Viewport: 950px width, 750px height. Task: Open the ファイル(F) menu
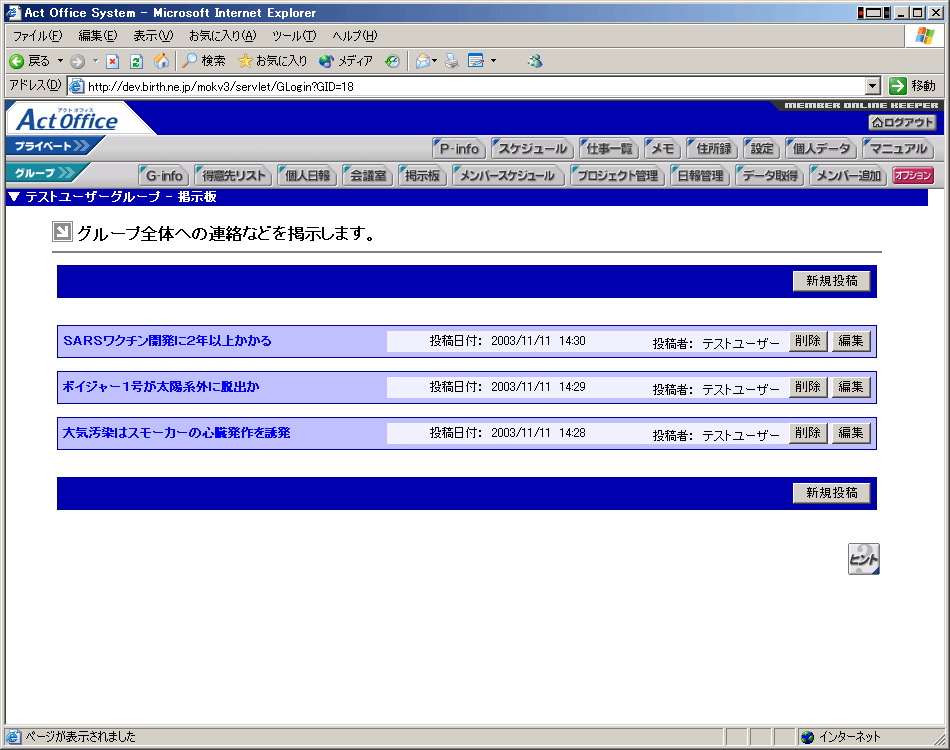pos(37,36)
